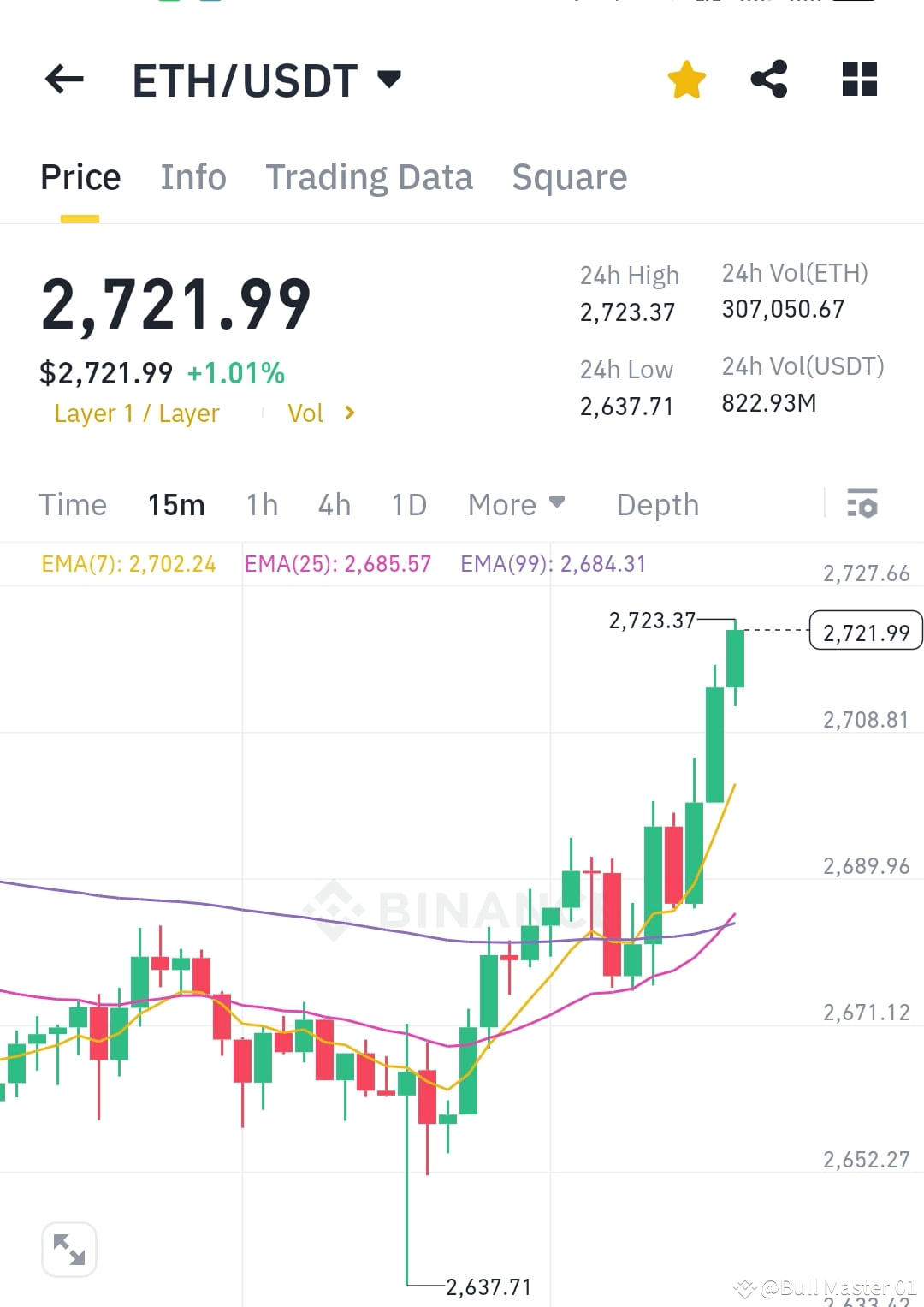The image size is (924, 1307).
Task: Tap the Time timeframe option
Action: (73, 505)
